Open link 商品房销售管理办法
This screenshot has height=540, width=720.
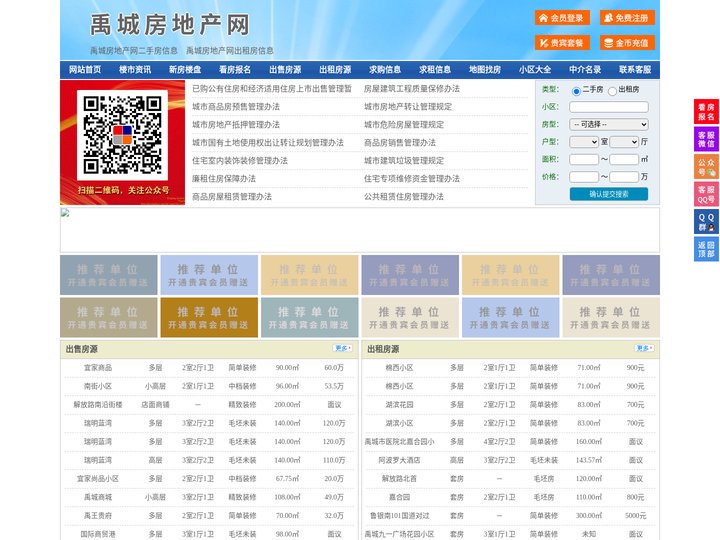400,143
